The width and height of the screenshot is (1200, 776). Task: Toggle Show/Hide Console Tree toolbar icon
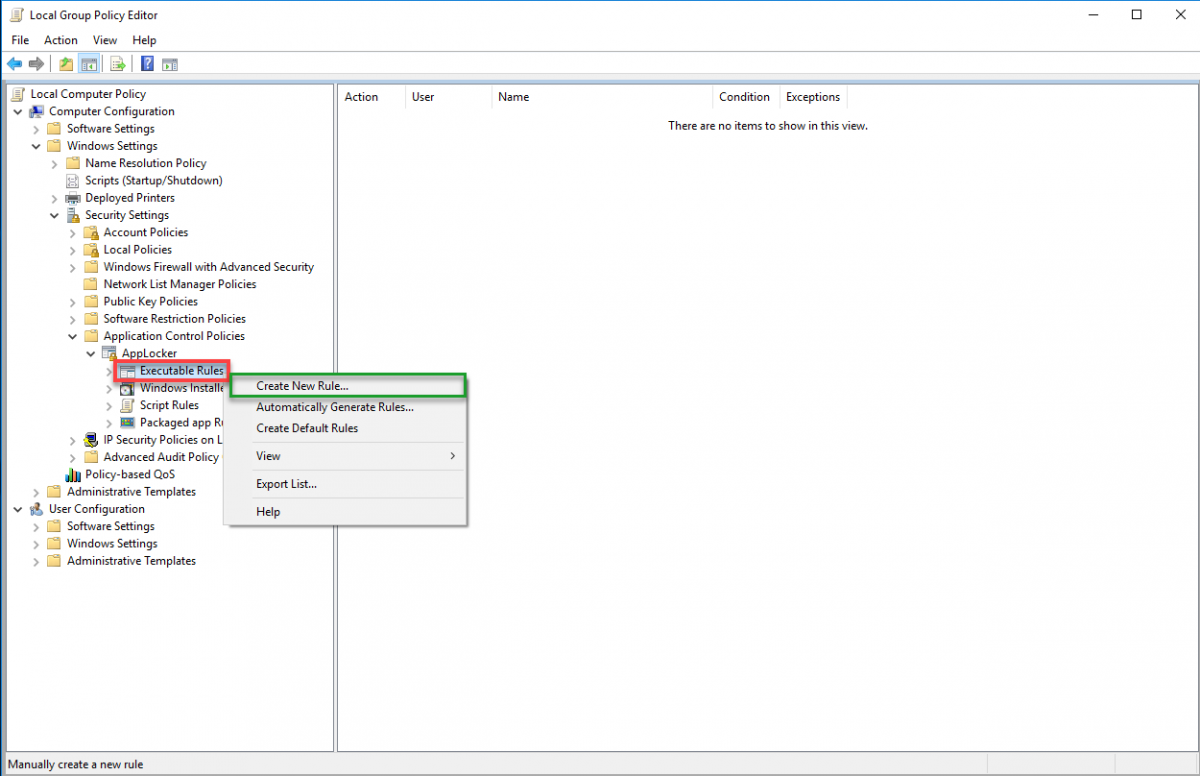pos(89,64)
